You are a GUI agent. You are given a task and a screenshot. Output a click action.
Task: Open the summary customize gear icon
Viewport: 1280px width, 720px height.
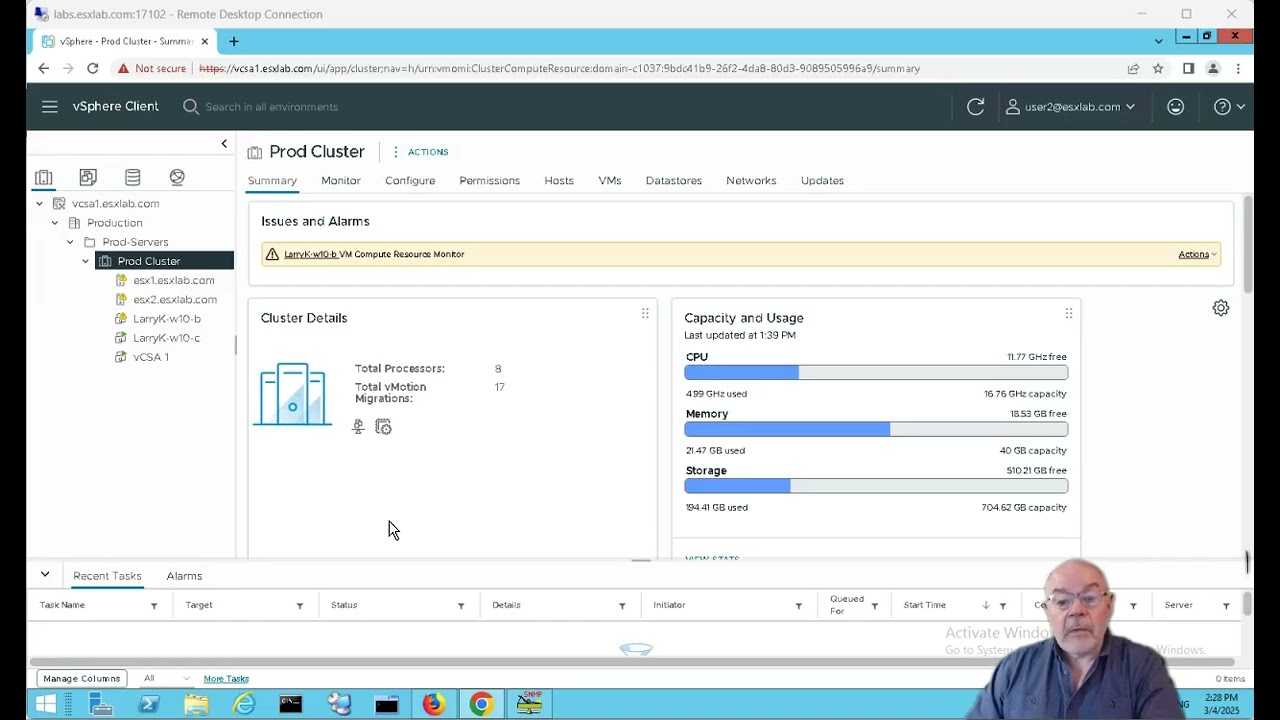[1221, 308]
